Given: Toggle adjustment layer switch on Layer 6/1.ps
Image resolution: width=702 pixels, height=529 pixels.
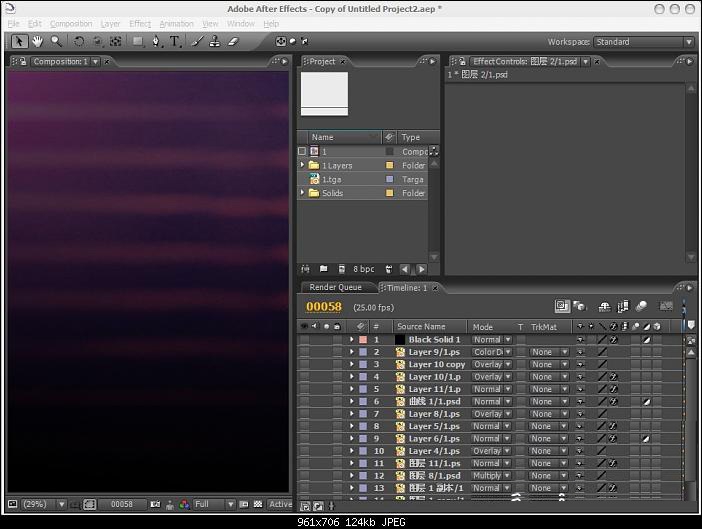Looking at the screenshot, I should [x=646, y=439].
